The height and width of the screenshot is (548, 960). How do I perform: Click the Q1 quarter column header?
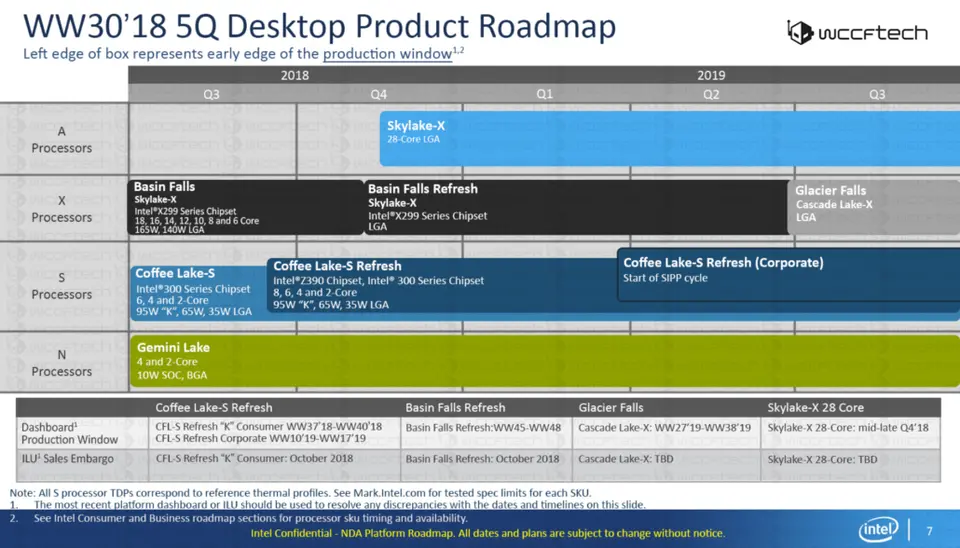click(544, 94)
